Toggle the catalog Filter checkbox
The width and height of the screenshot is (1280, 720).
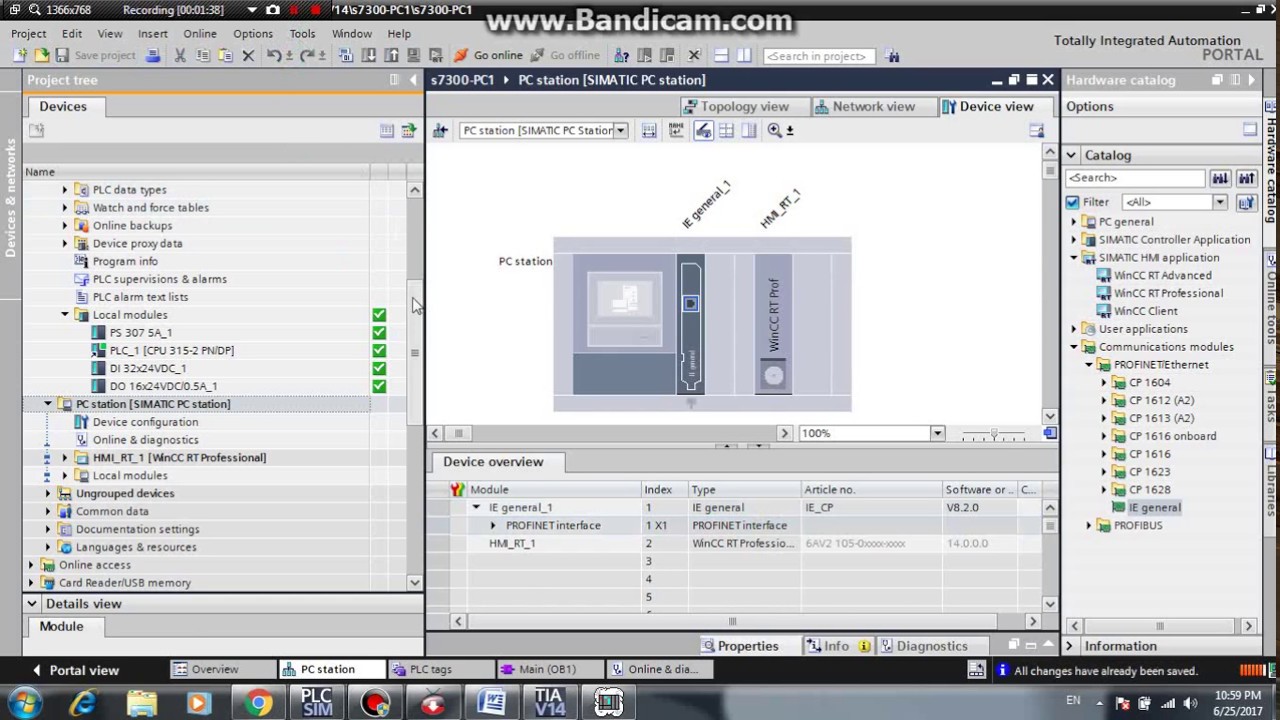(1072, 202)
